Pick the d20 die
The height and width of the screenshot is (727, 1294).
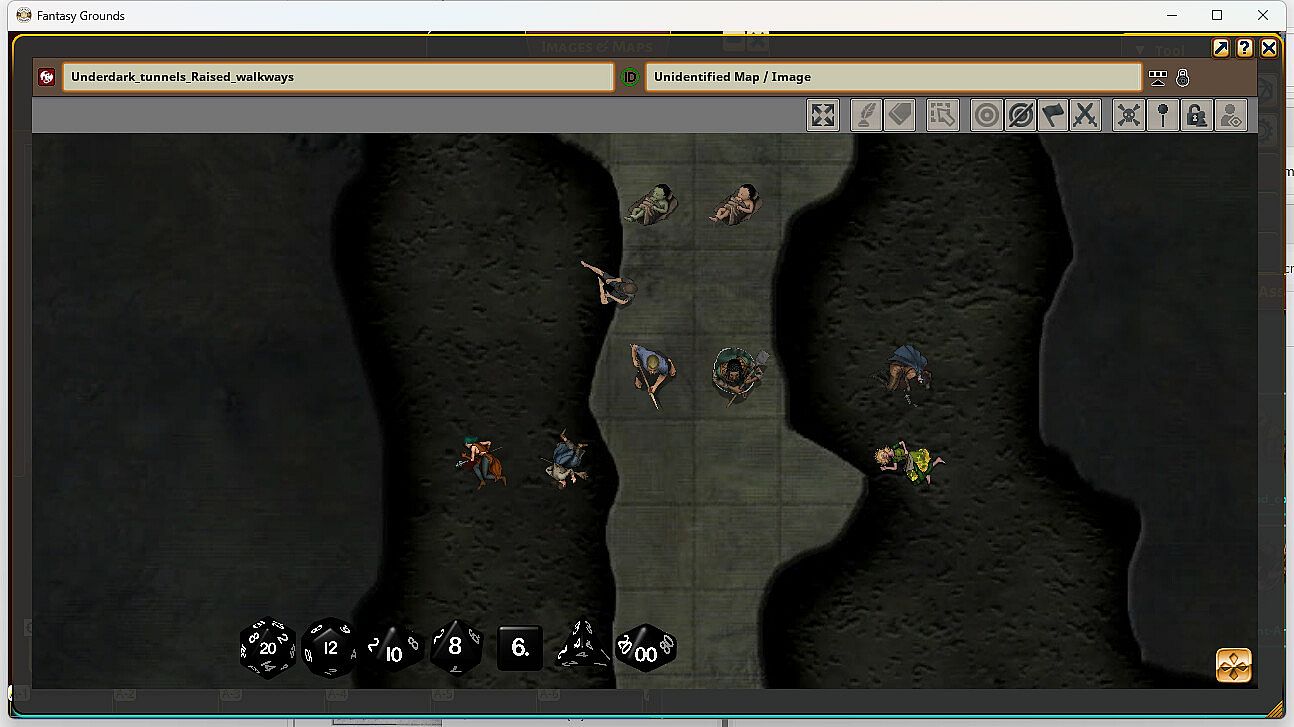(268, 647)
